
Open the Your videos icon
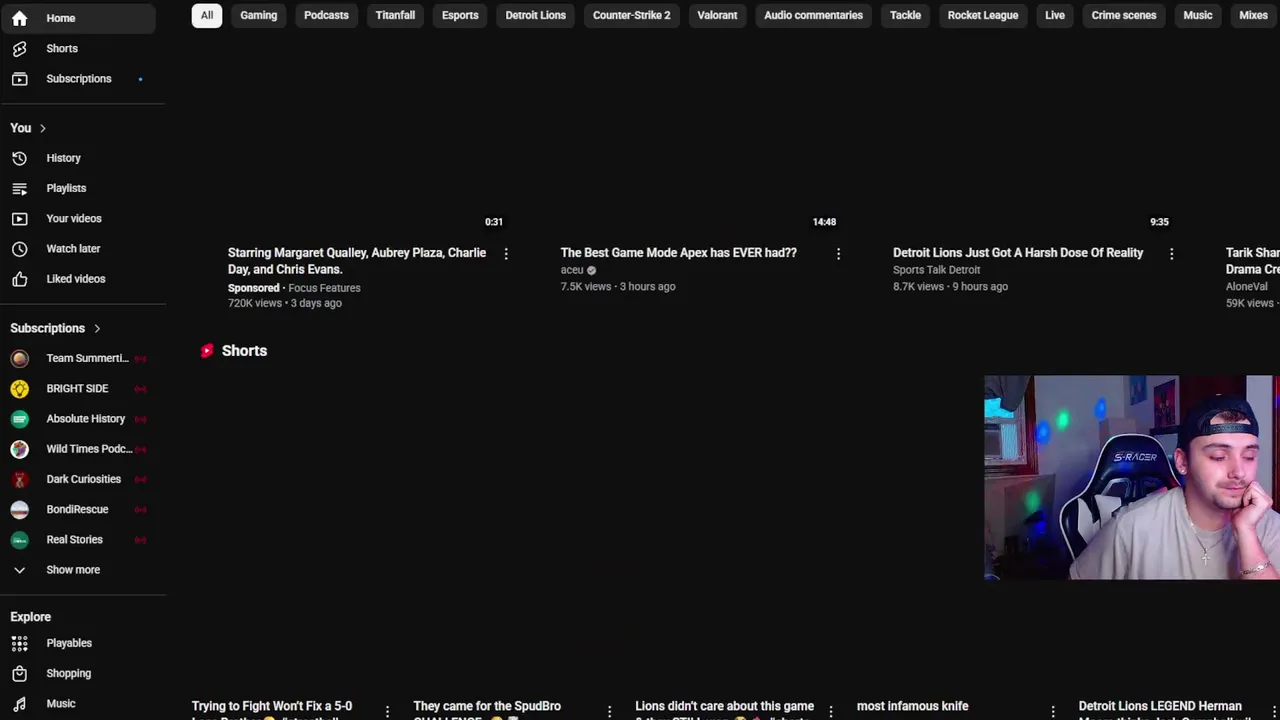(x=19, y=218)
